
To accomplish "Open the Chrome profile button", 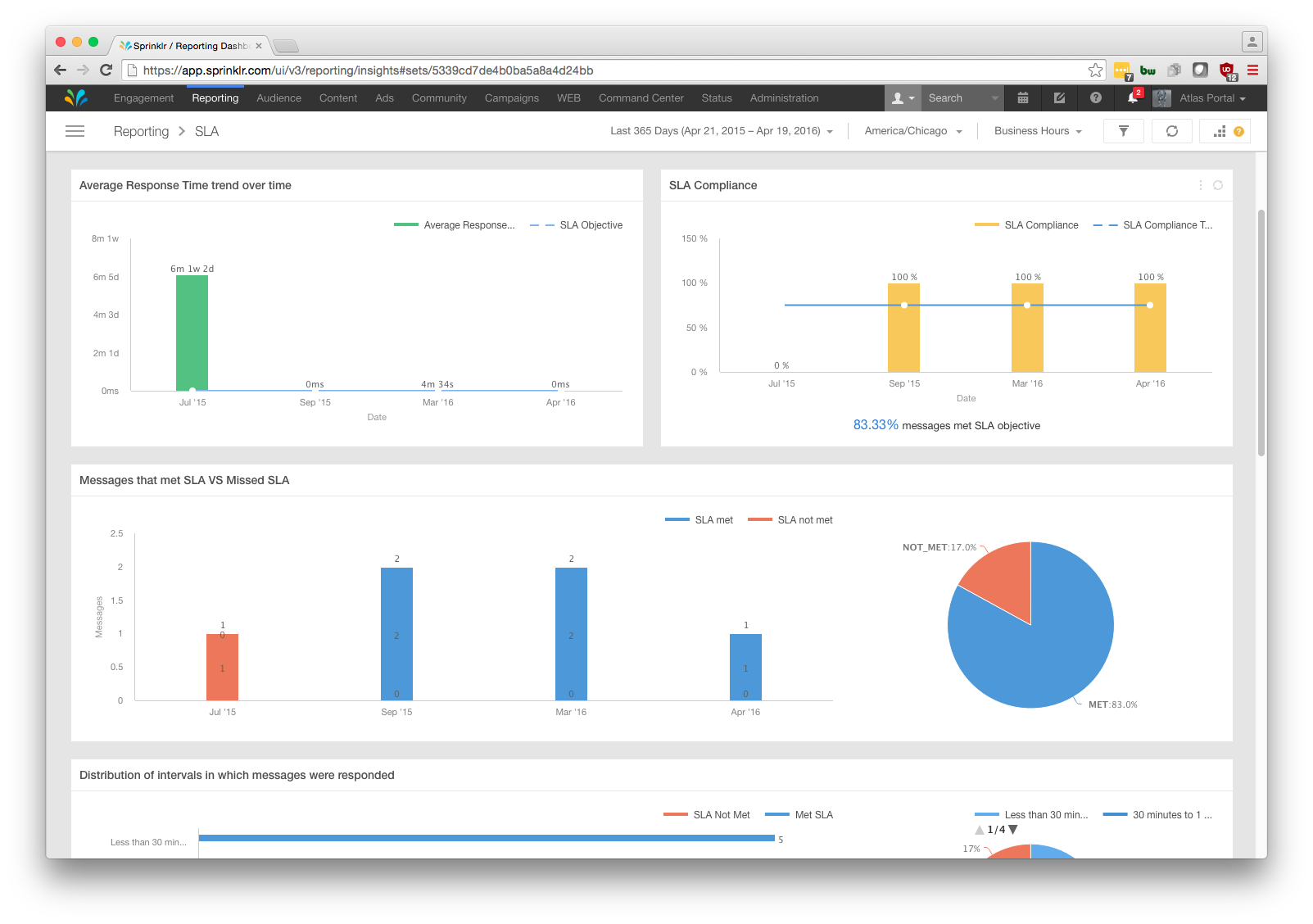I will coord(1252,41).
